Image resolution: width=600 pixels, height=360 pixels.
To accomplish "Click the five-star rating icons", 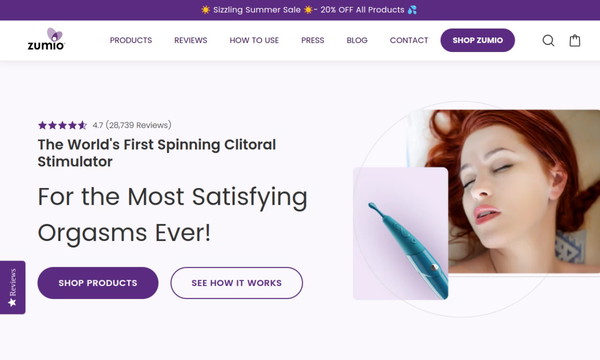I will pos(62,125).
